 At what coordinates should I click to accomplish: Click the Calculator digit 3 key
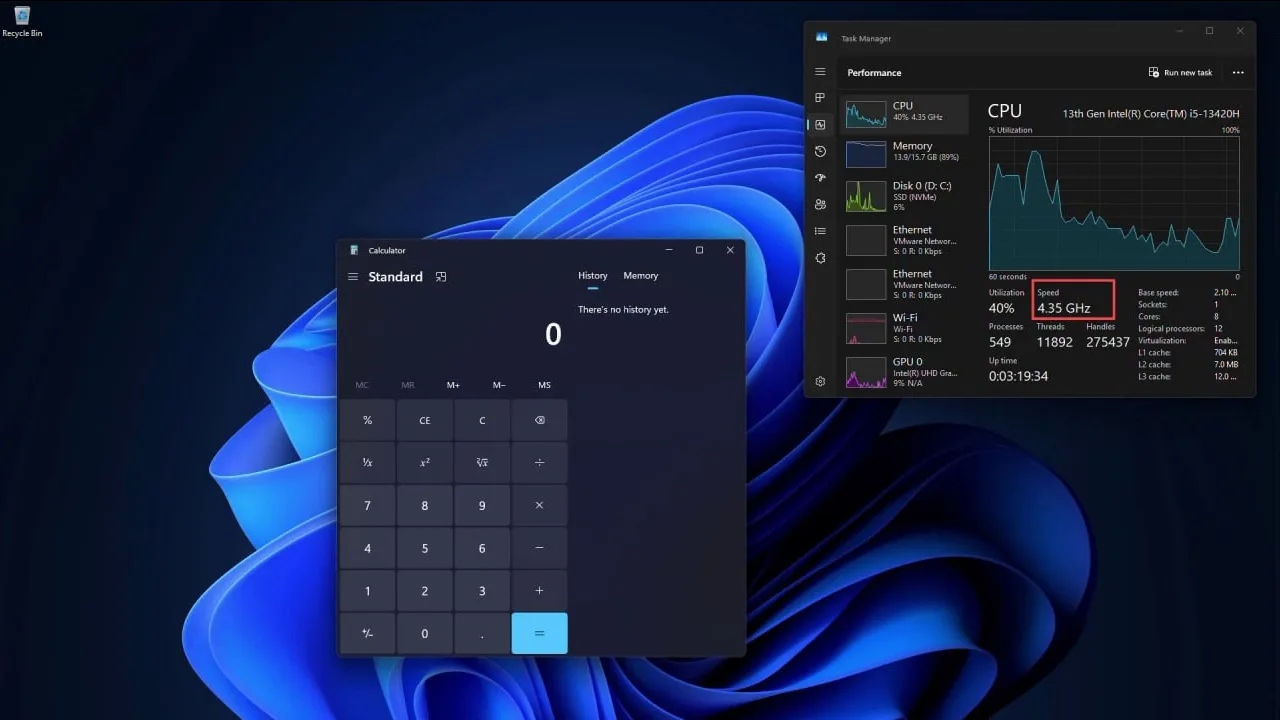click(x=482, y=591)
